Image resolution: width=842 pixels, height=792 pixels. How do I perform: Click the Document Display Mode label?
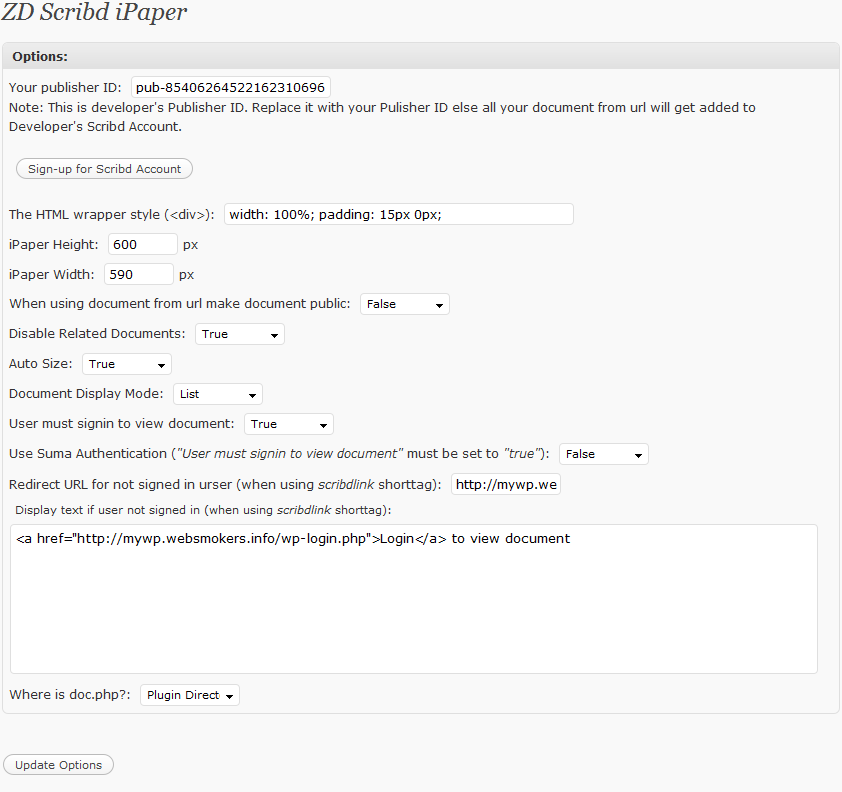(x=86, y=394)
